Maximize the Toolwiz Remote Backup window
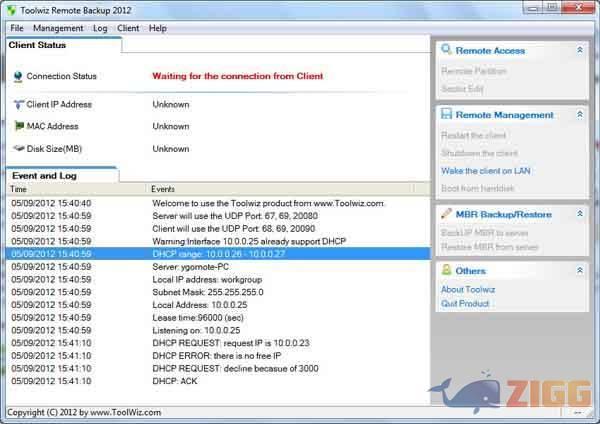This screenshot has height=424, width=600. (x=552, y=8)
